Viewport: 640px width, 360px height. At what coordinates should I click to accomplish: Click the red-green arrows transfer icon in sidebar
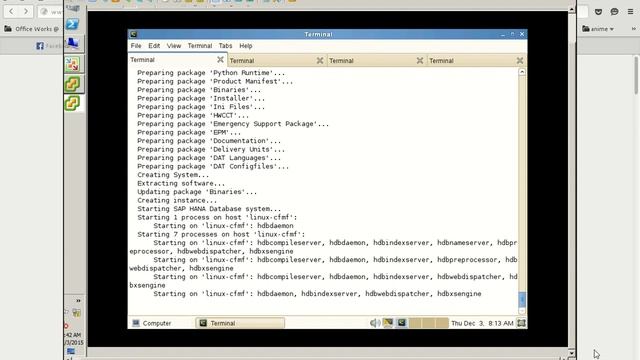[x=73, y=64]
